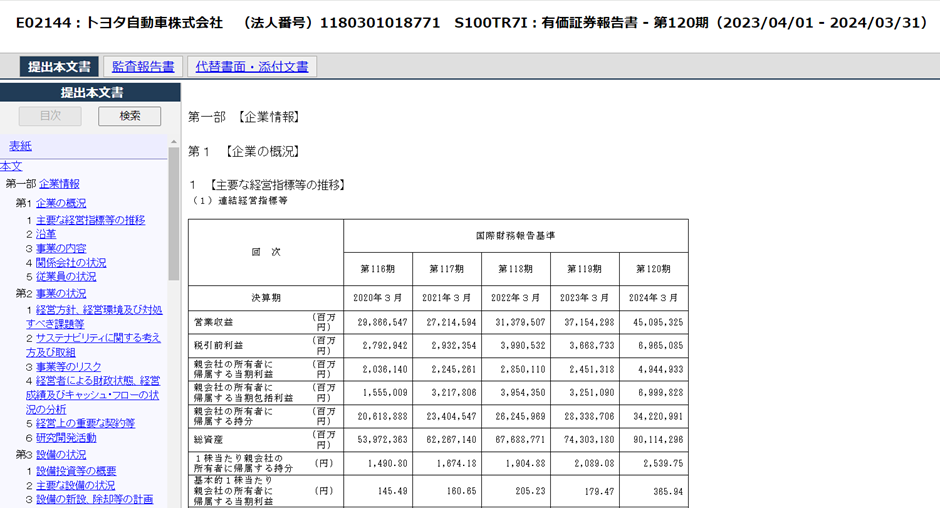The image size is (940, 508).
Task: Open the 表紙 link
Action: (x=20, y=146)
